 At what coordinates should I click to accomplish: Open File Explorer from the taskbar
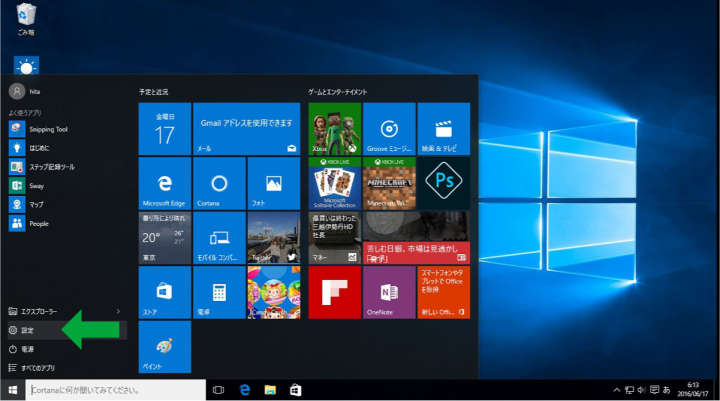pyautogui.click(x=270, y=390)
